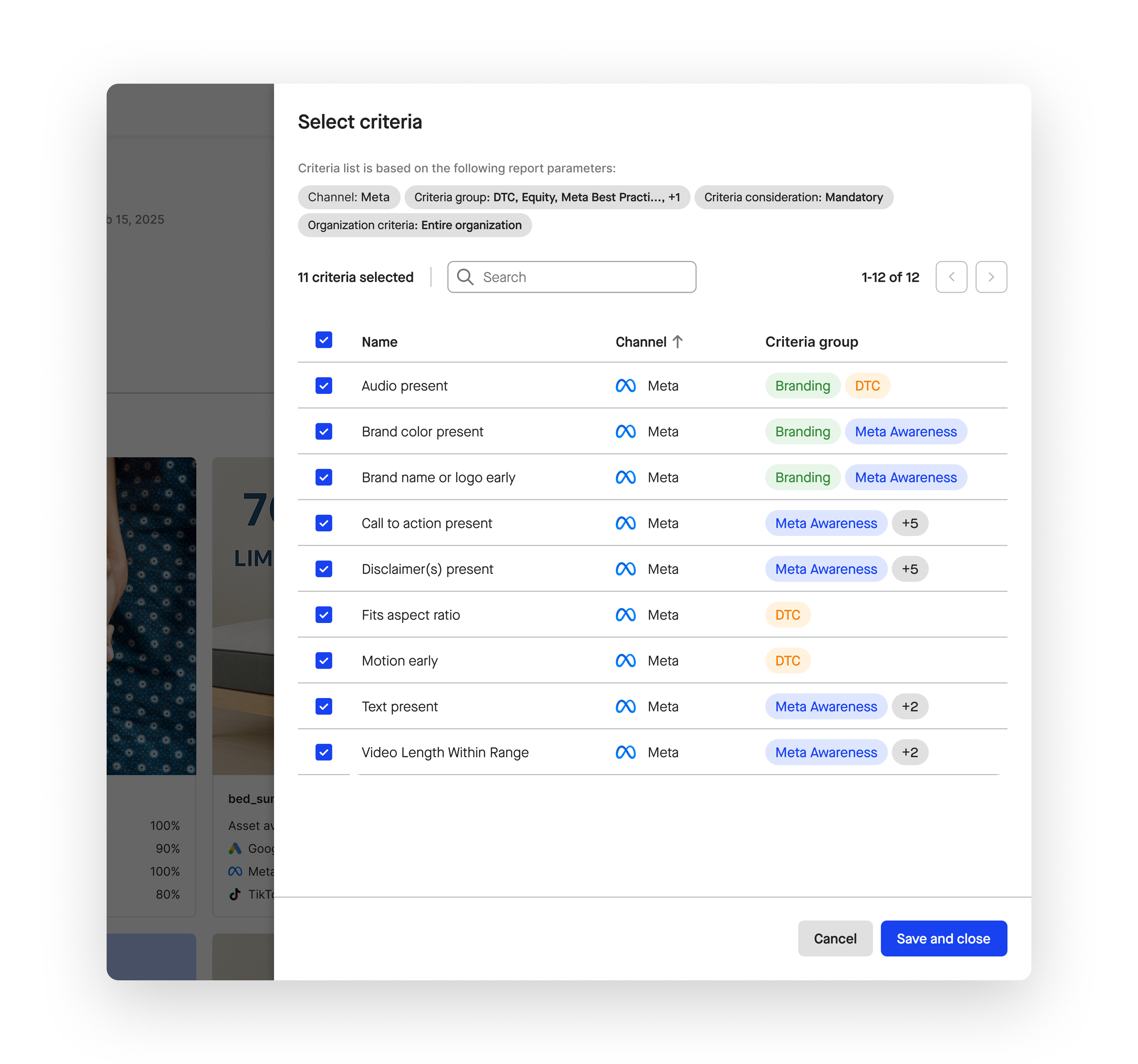Expand the truncated Criteria group filter chip
The height and width of the screenshot is (1064, 1138).
[x=547, y=197]
